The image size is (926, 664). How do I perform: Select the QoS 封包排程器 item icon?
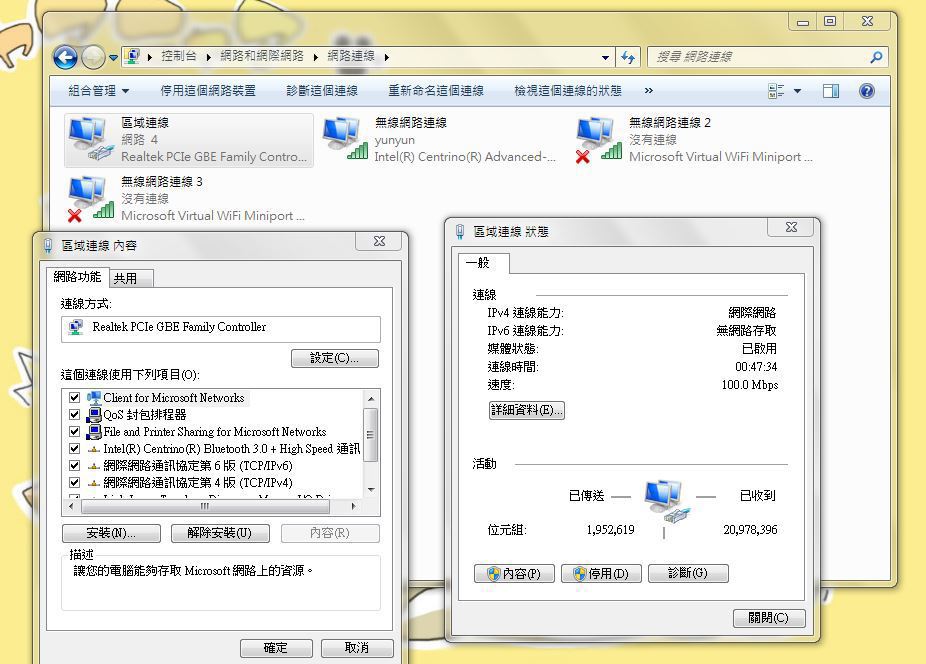(x=93, y=415)
